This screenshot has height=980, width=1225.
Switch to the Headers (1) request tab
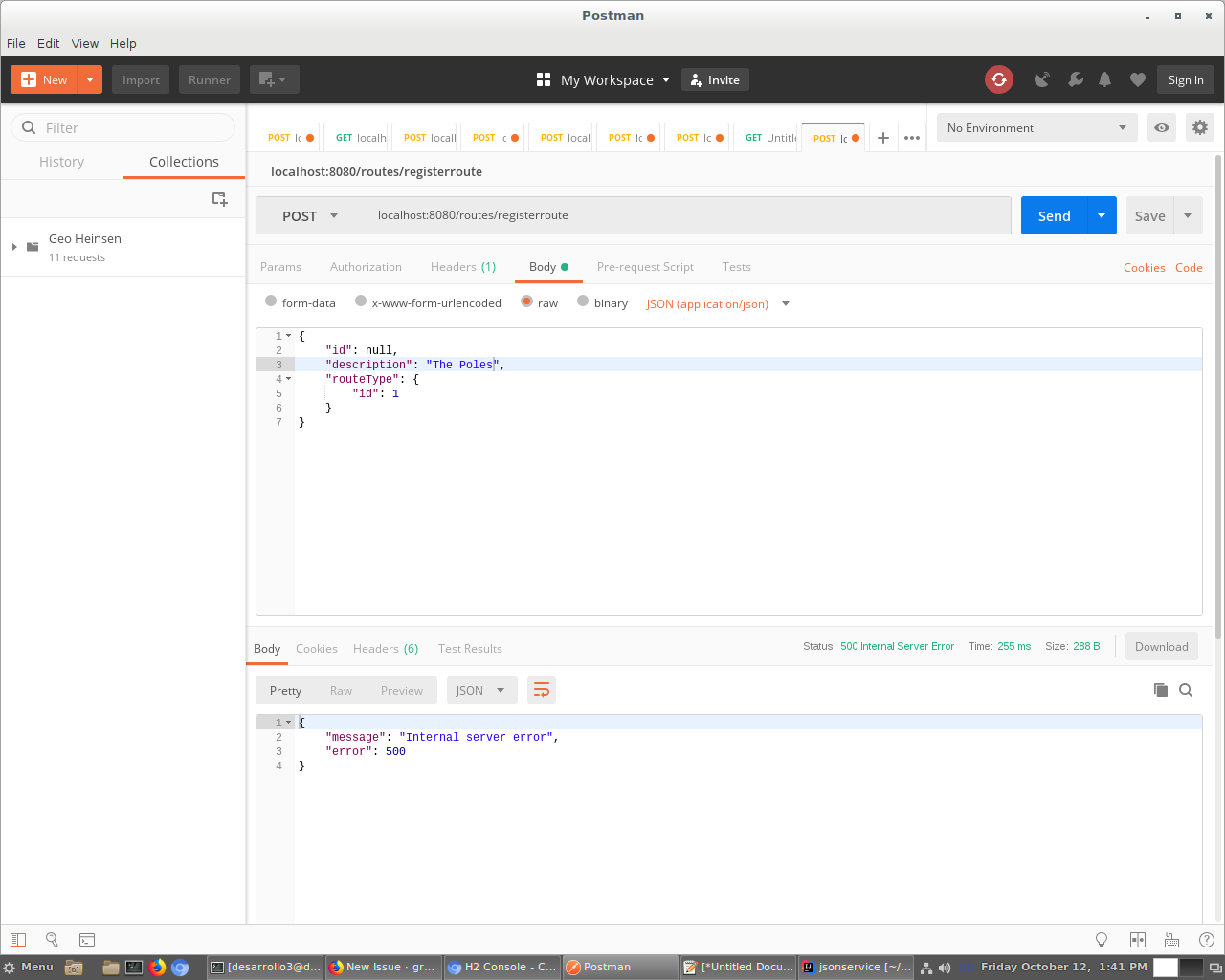[463, 267]
